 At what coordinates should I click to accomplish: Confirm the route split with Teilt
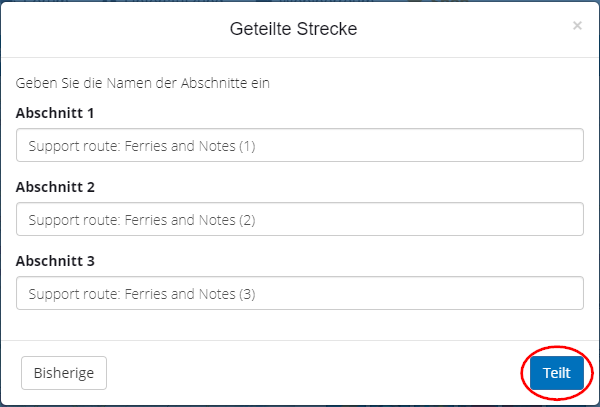click(x=556, y=373)
